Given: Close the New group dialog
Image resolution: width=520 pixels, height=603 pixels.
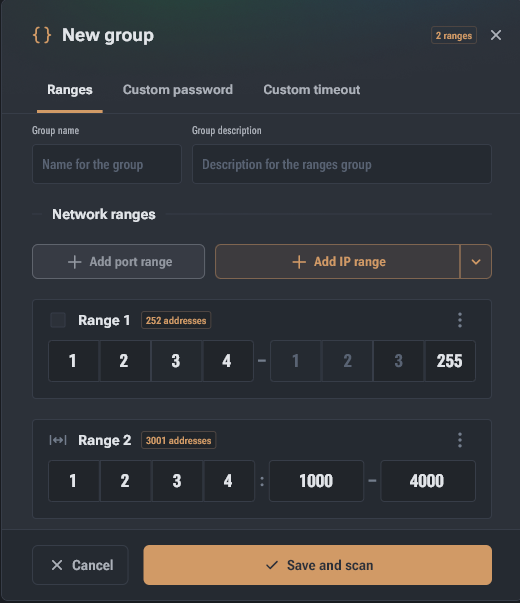Looking at the screenshot, I should [496, 35].
